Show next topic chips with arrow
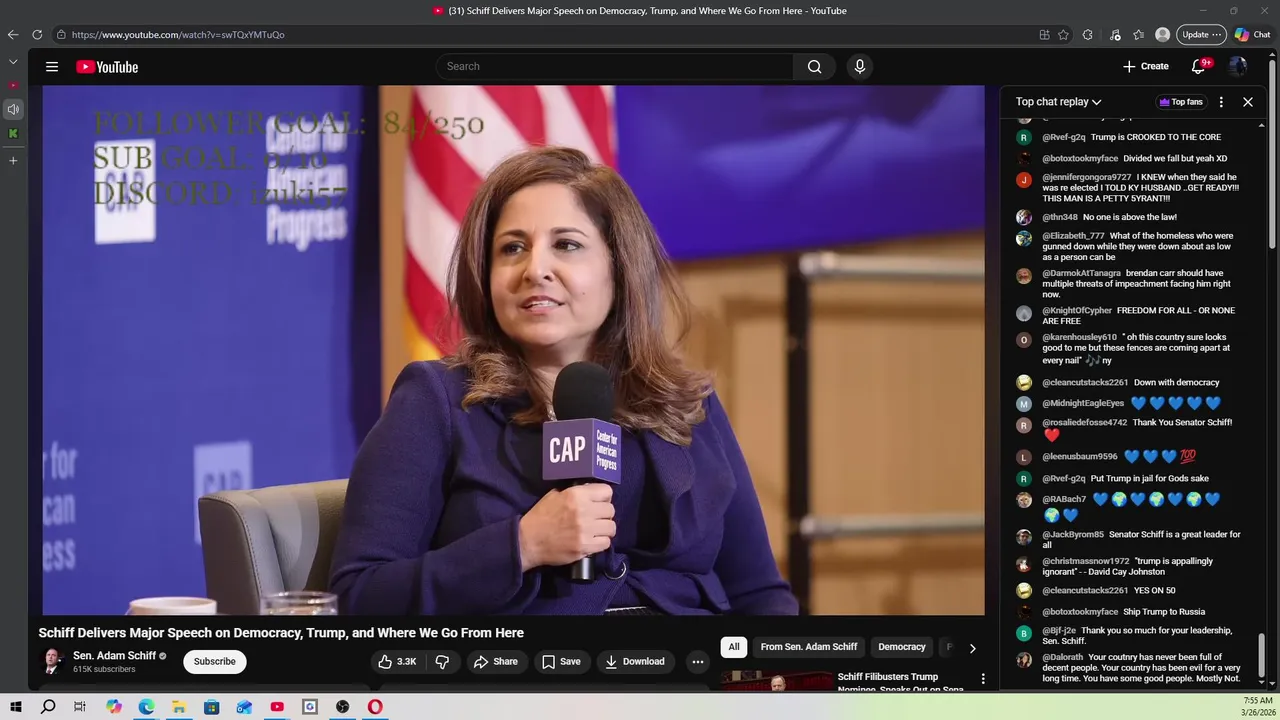 click(x=972, y=648)
